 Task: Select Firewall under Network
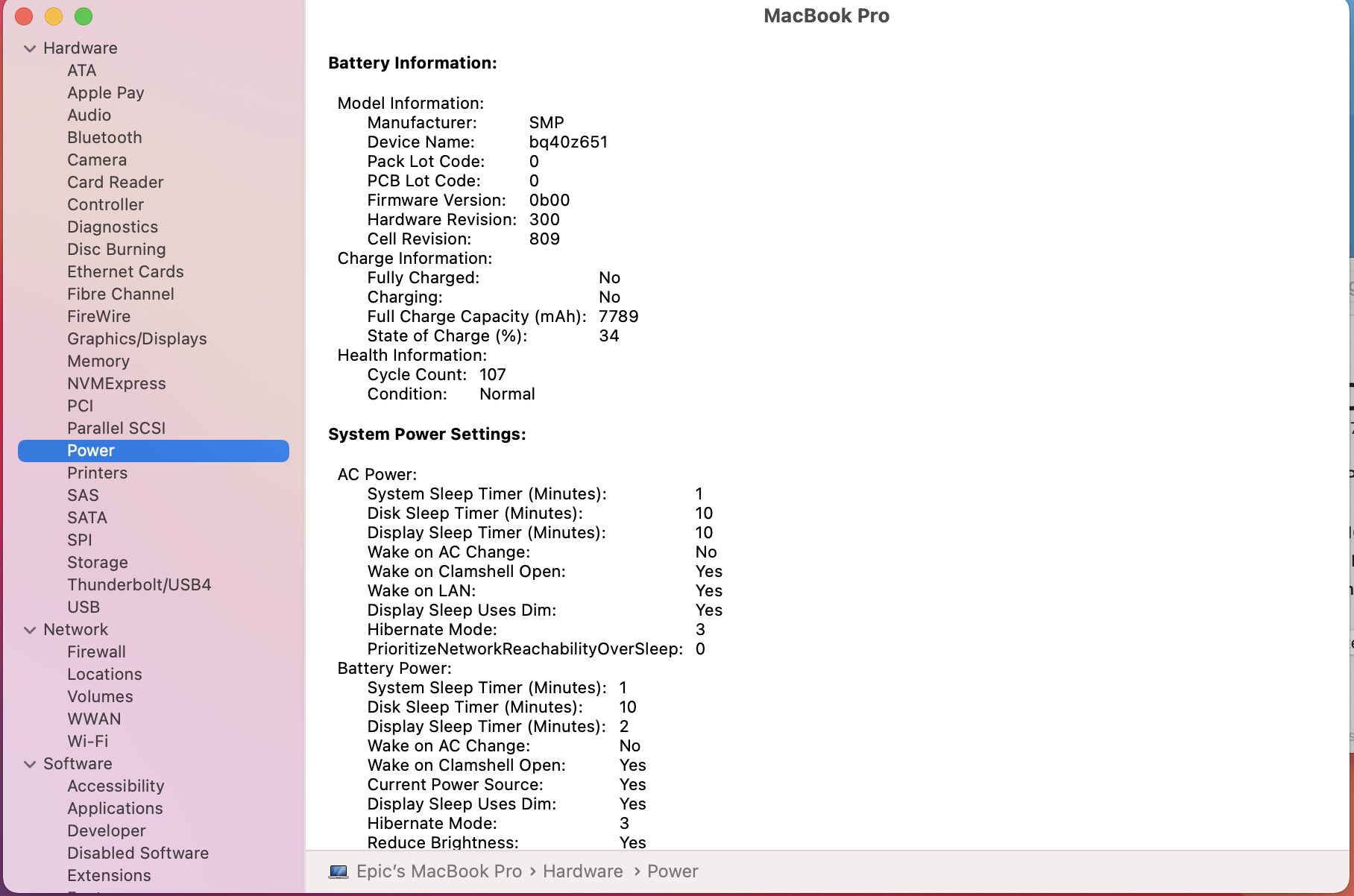coord(96,652)
